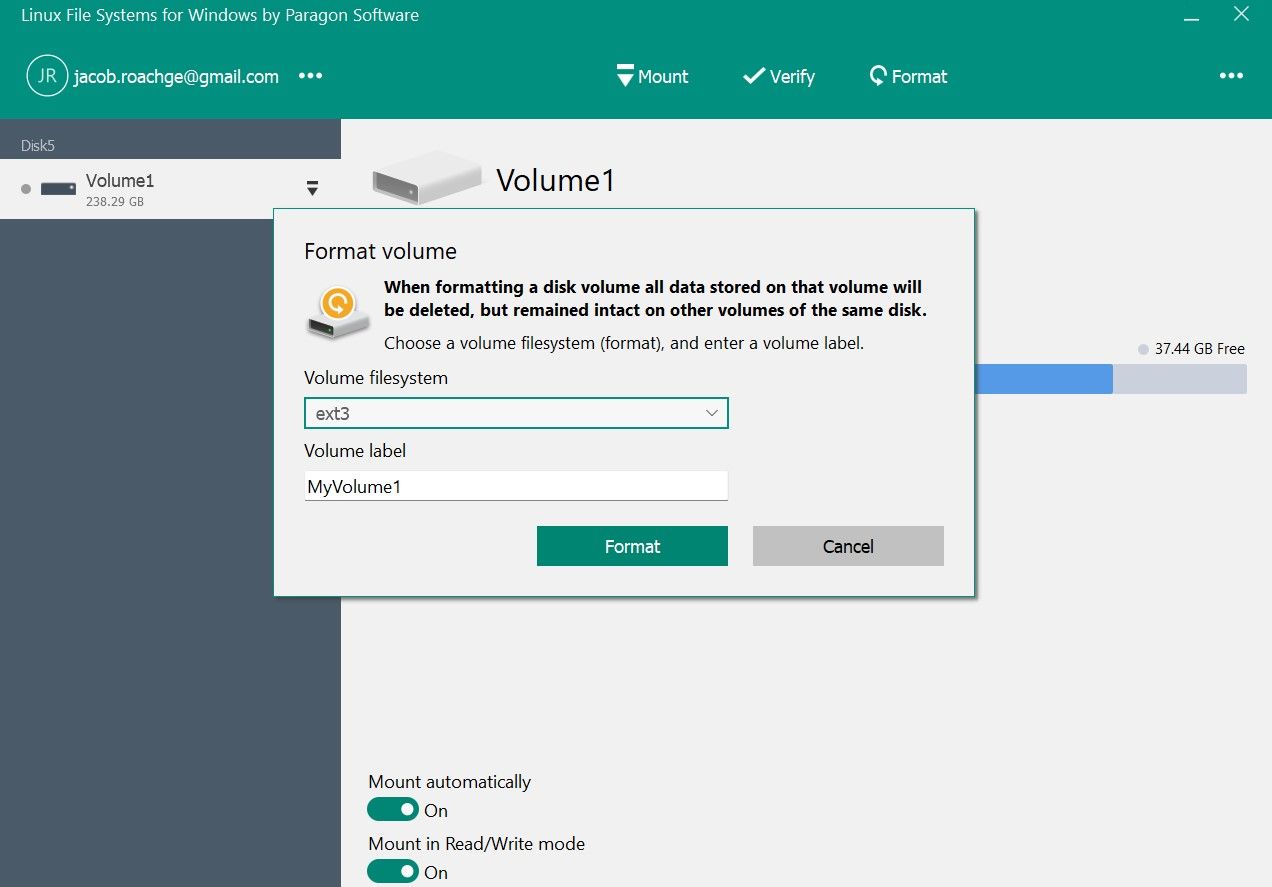The width and height of the screenshot is (1272, 887).
Task: Click the Verify checkmark icon
Action: click(753, 76)
